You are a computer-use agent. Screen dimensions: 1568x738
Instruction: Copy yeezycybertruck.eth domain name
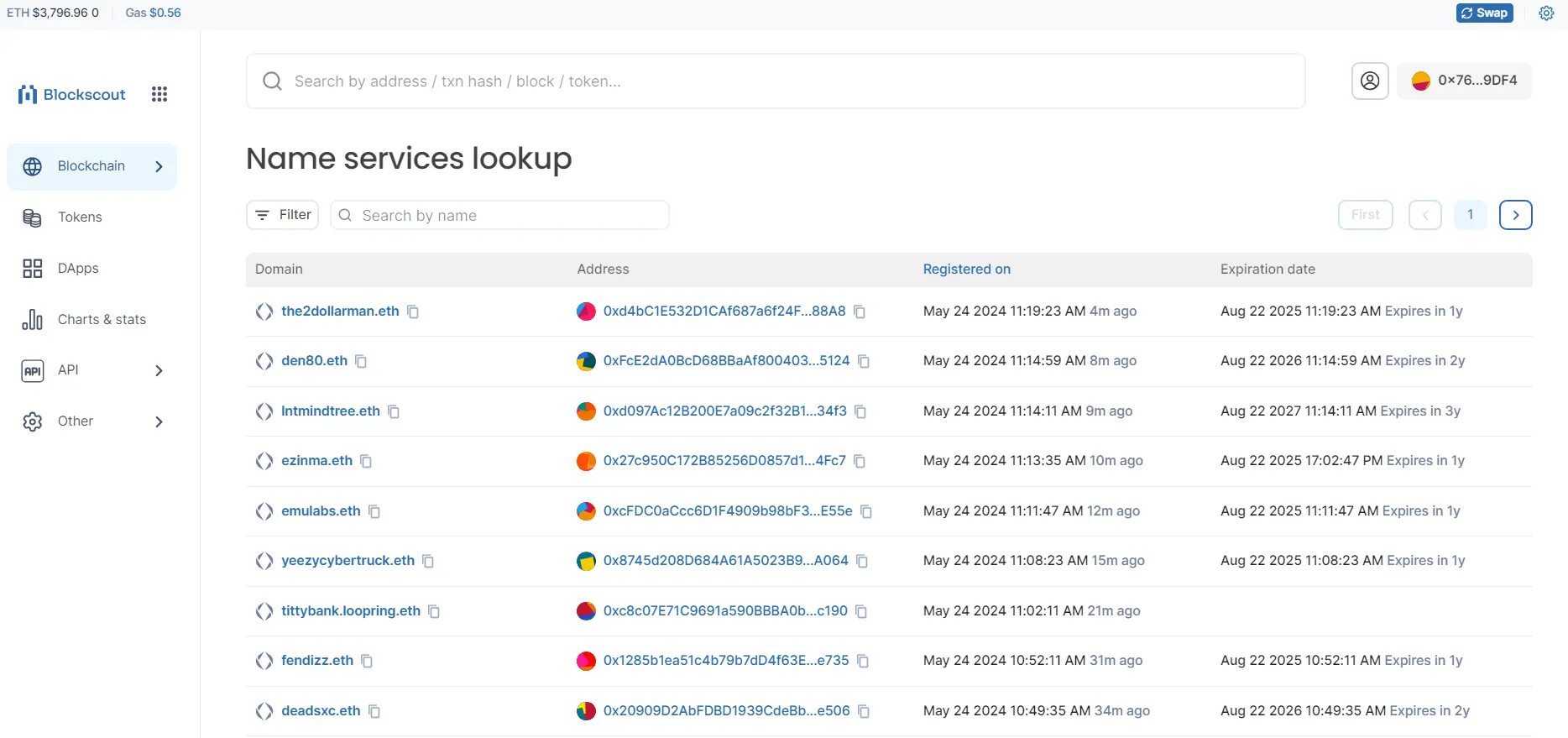click(x=428, y=561)
